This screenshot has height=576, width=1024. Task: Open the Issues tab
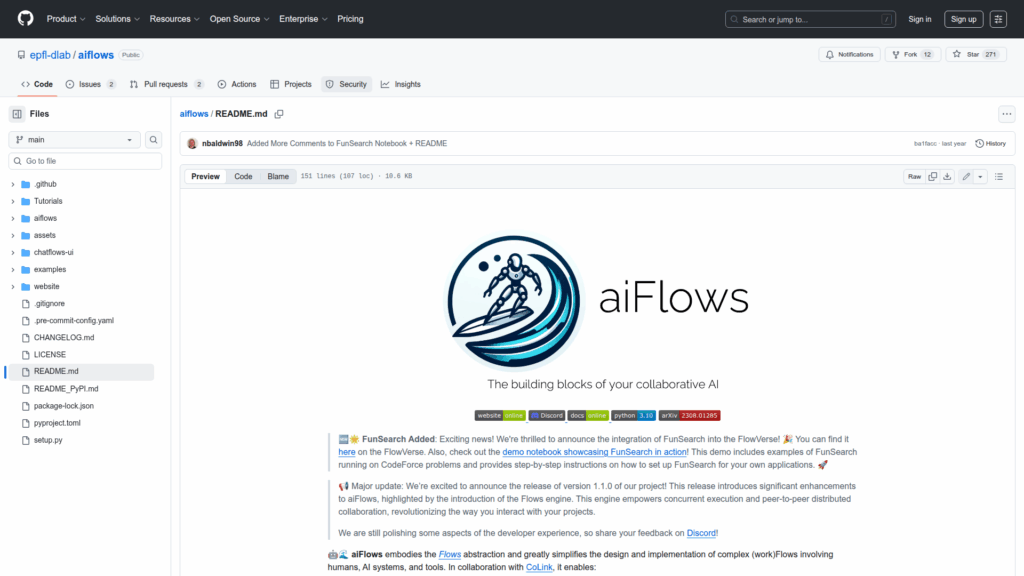90,84
